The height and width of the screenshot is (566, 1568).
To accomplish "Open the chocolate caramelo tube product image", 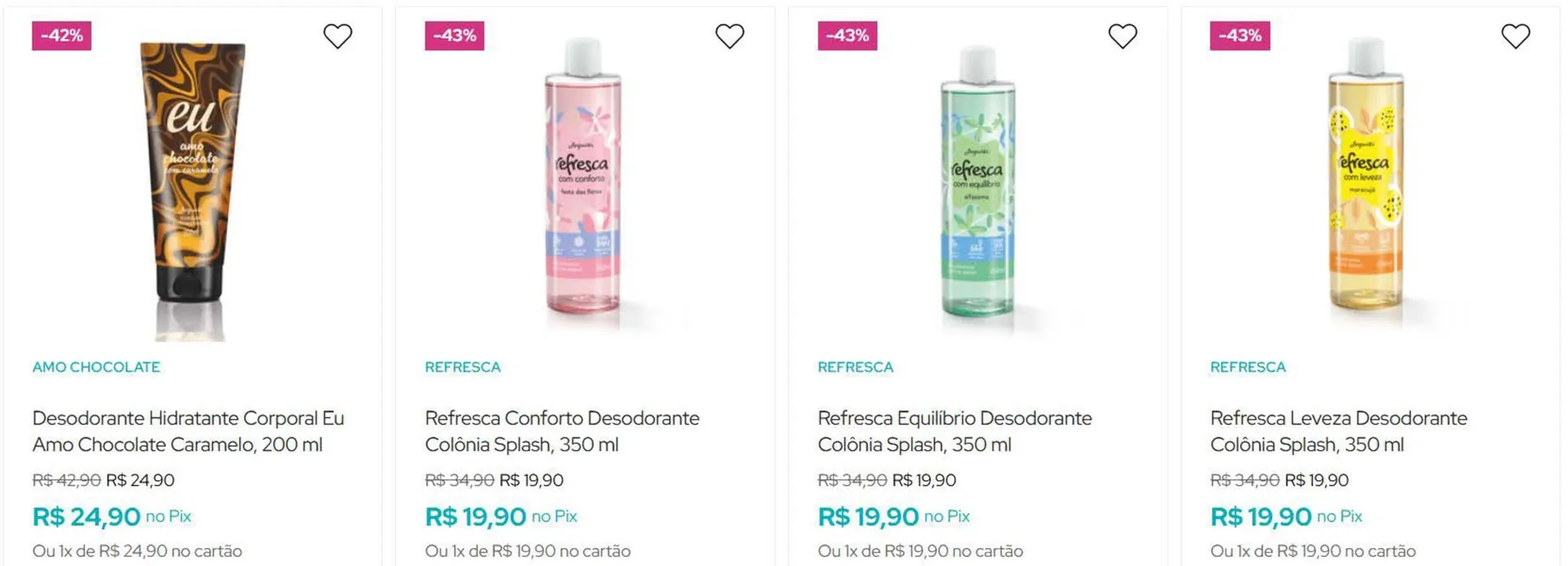I will (193, 189).
